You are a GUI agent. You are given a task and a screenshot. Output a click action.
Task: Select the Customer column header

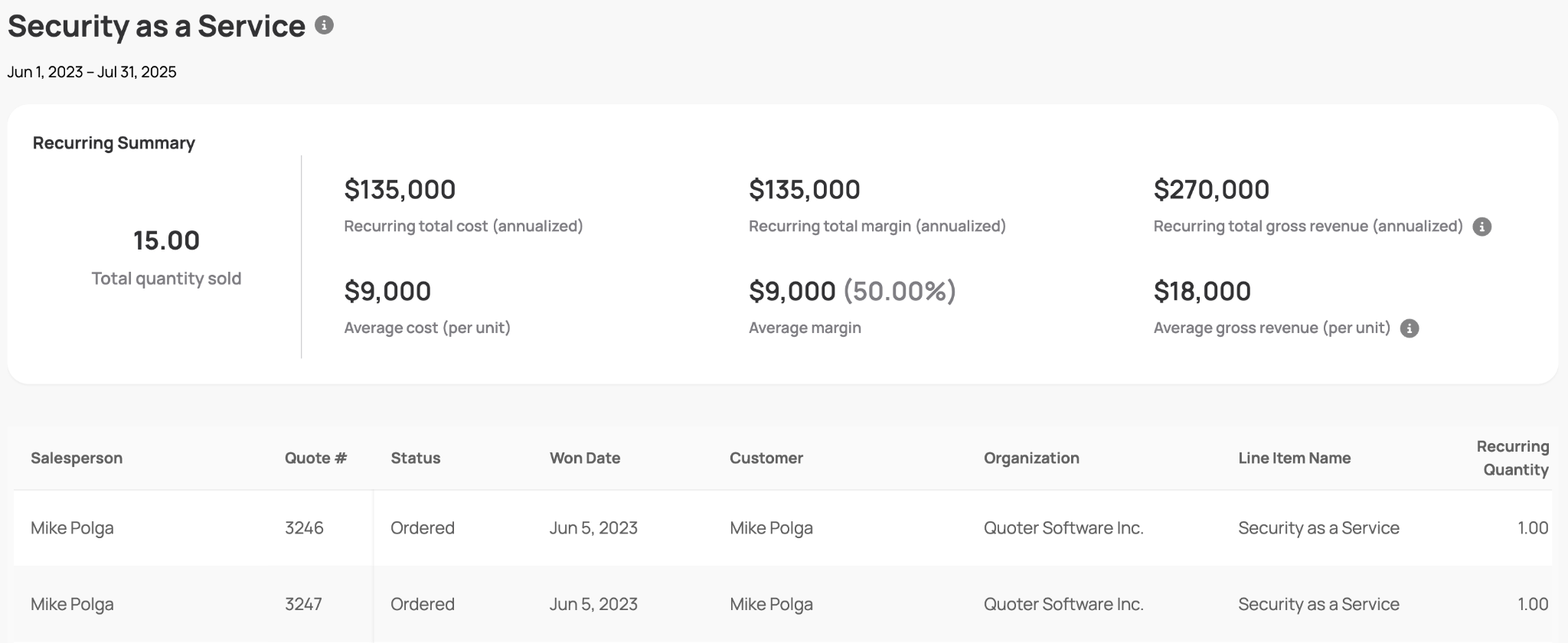coord(766,458)
